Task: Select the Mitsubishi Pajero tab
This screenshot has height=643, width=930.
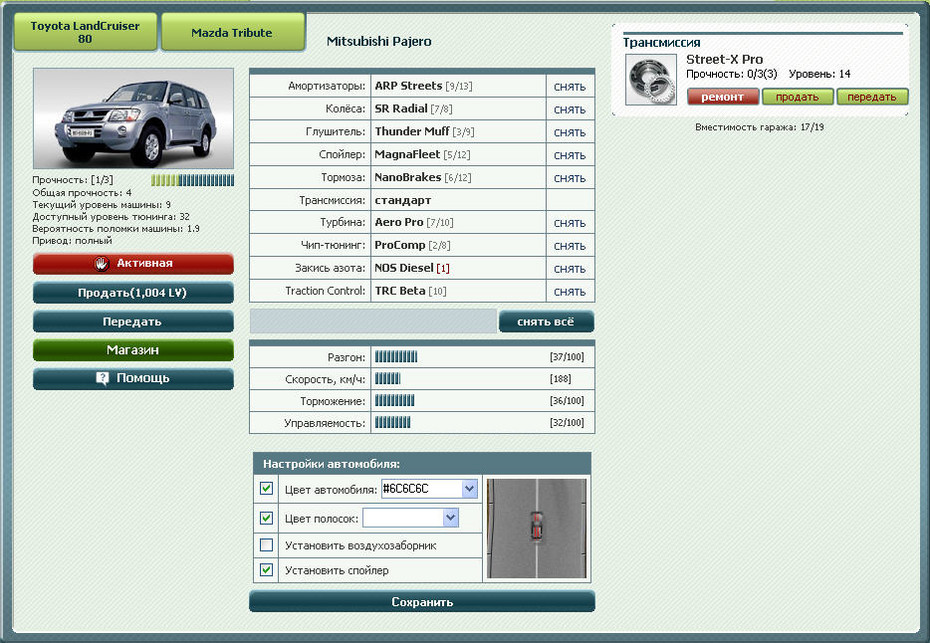Action: click(x=379, y=42)
